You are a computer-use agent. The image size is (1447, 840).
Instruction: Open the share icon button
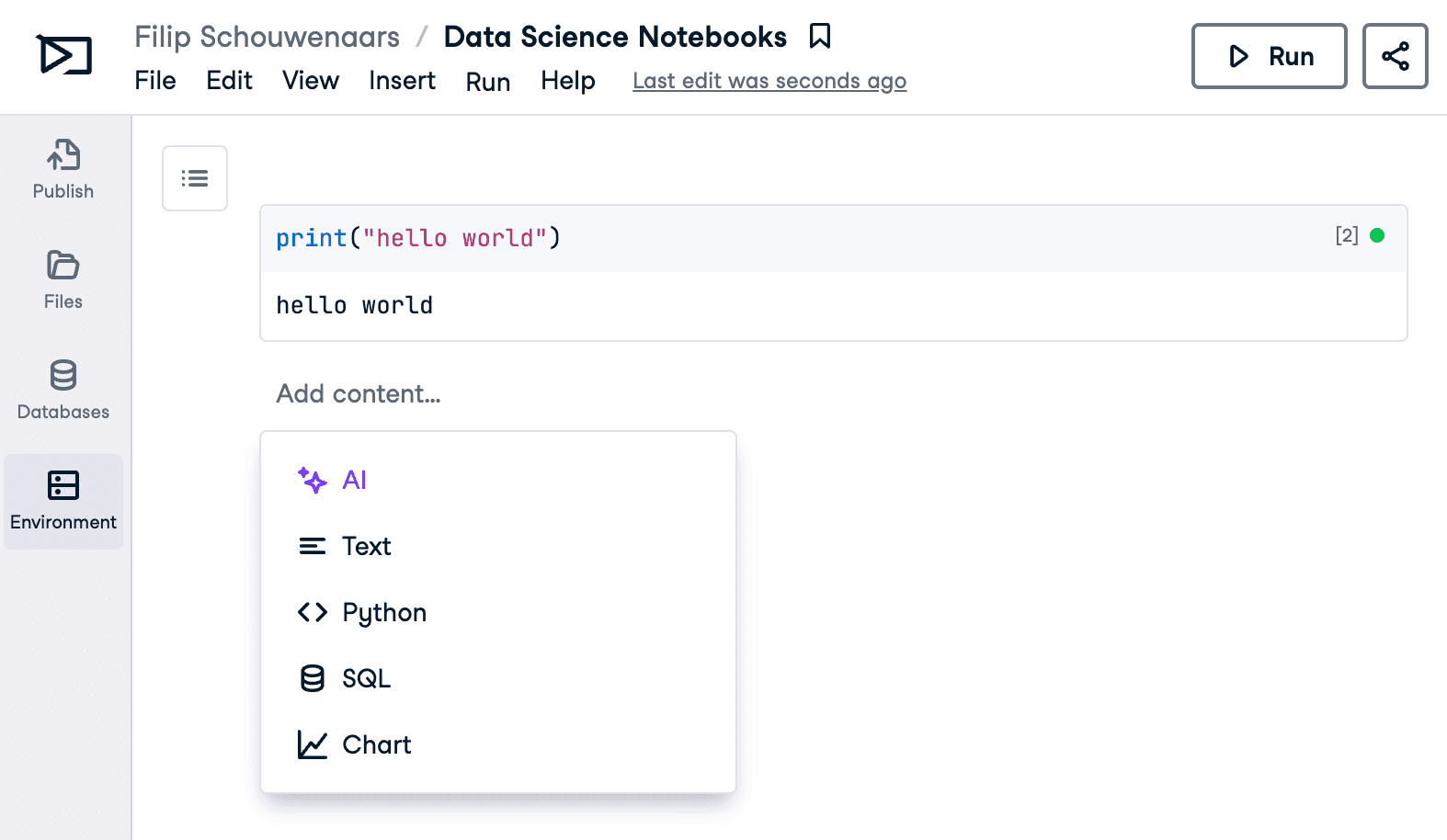[1394, 56]
